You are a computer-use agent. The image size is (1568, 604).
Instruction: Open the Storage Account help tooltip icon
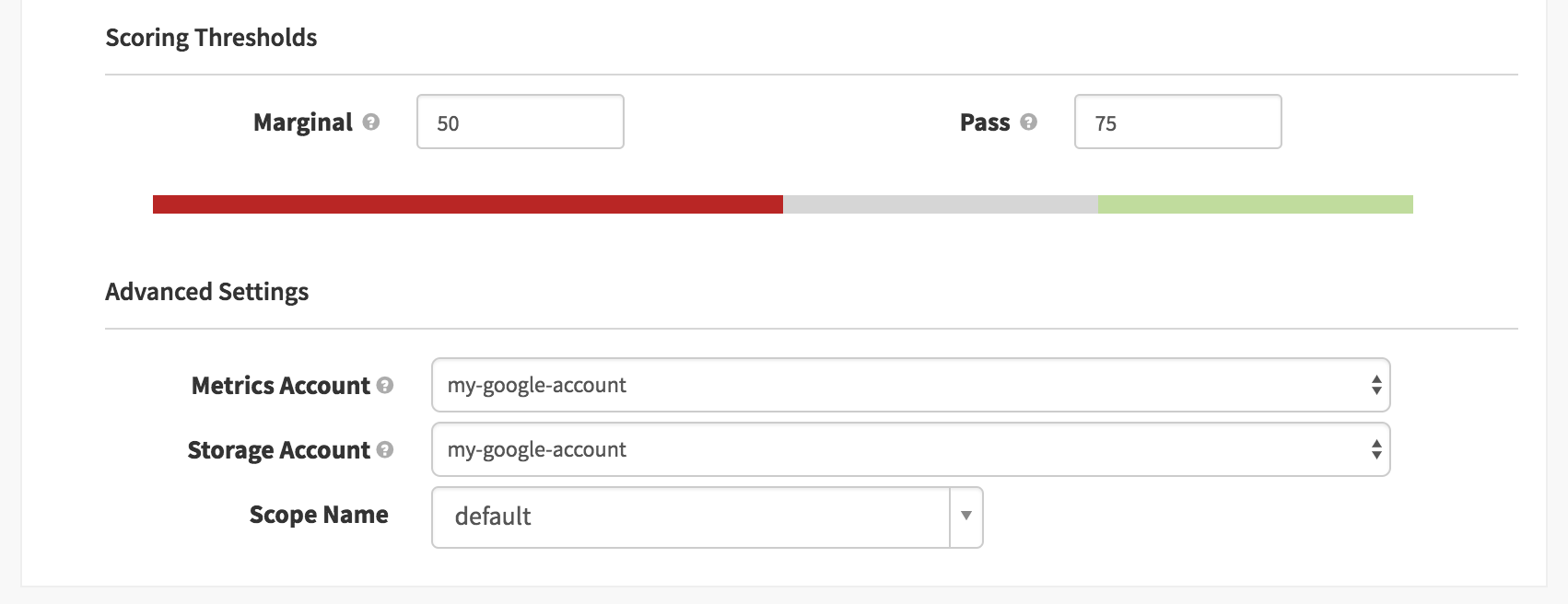point(385,449)
